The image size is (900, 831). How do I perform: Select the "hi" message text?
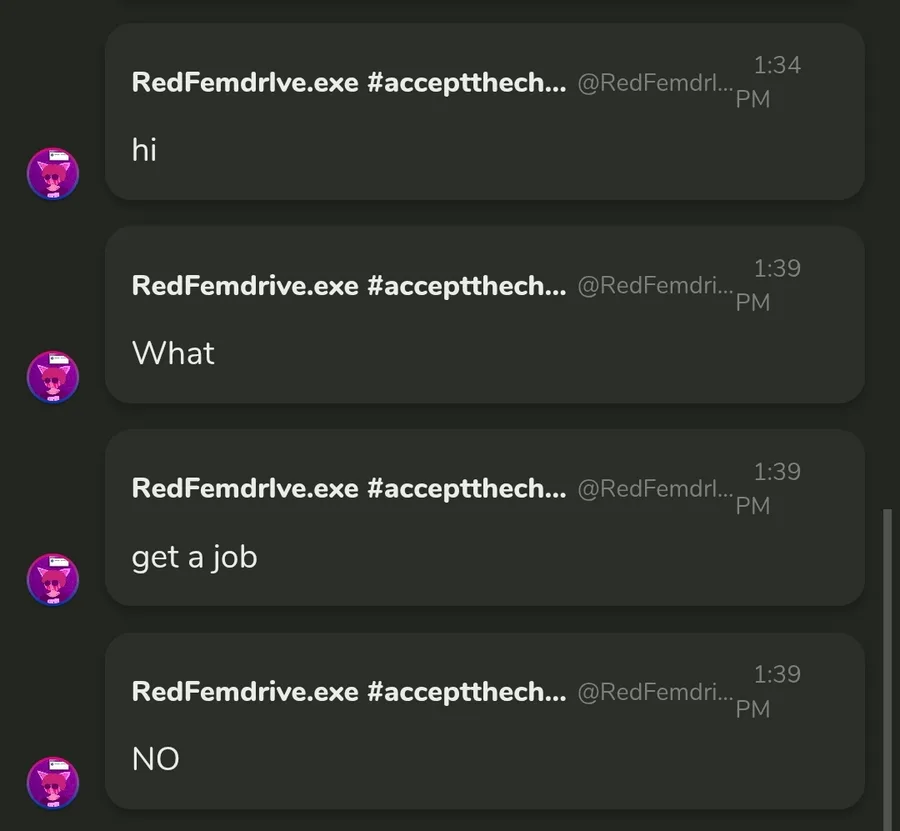[x=144, y=150]
